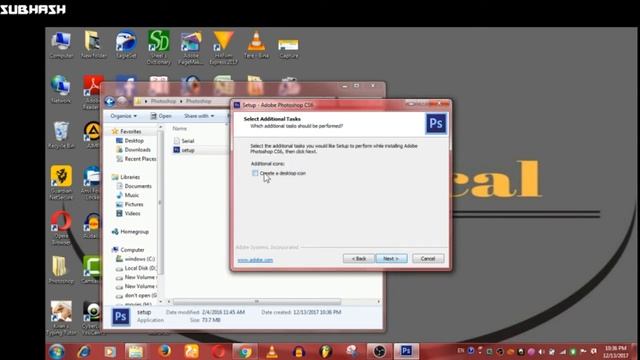Select the Adobe Reader desktop shortcut
Image resolution: width=640 pixels, height=360 pixels.
[x=92, y=92]
